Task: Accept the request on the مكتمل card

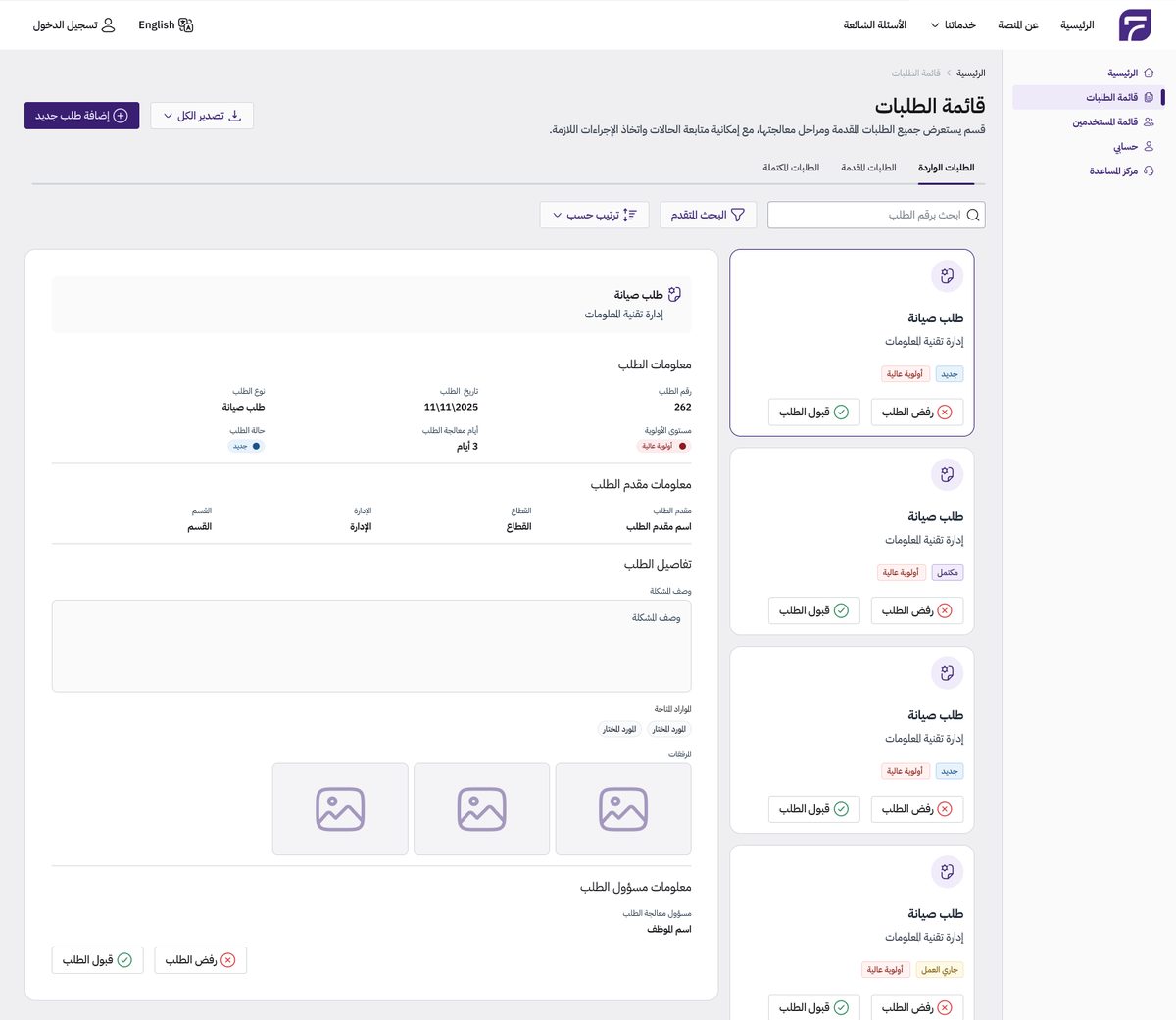Action: (x=814, y=610)
